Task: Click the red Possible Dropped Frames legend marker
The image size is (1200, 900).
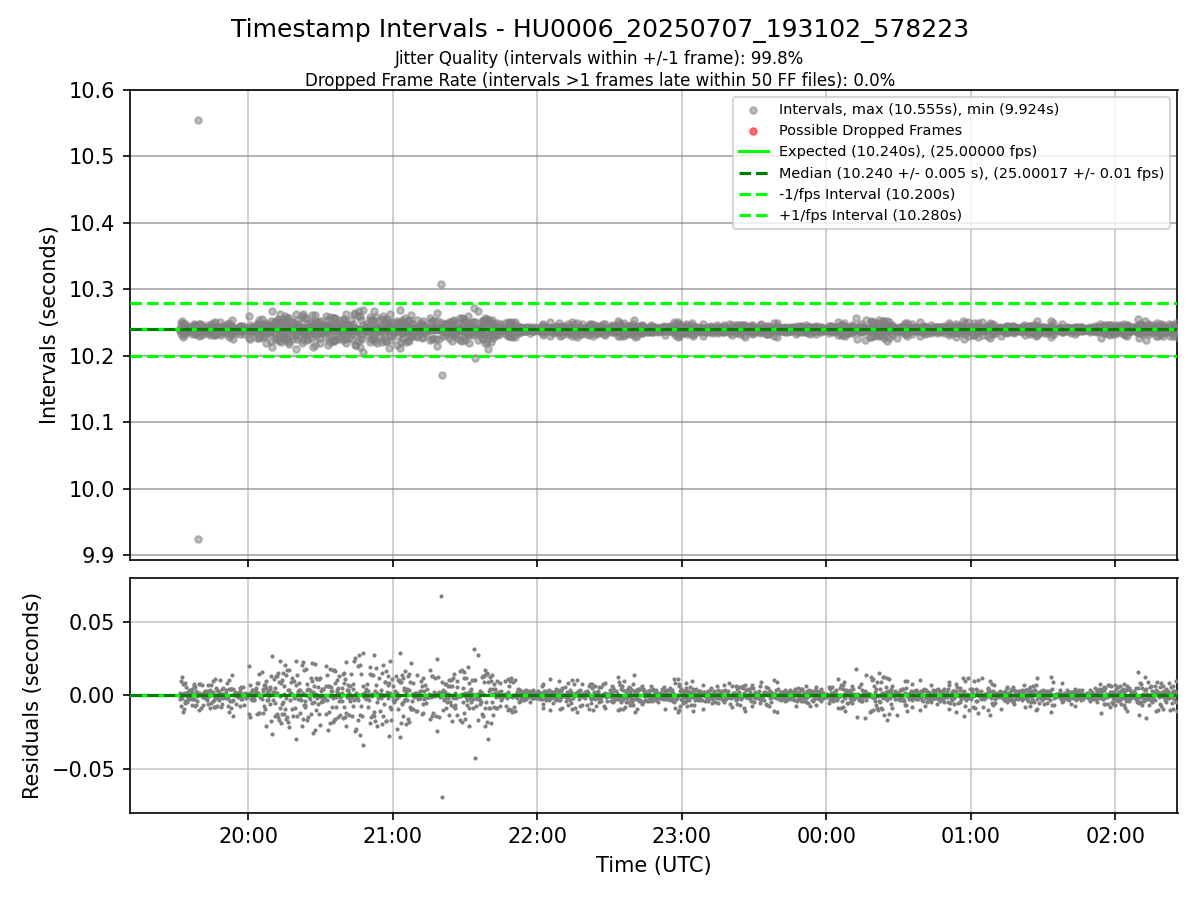Action: [754, 130]
